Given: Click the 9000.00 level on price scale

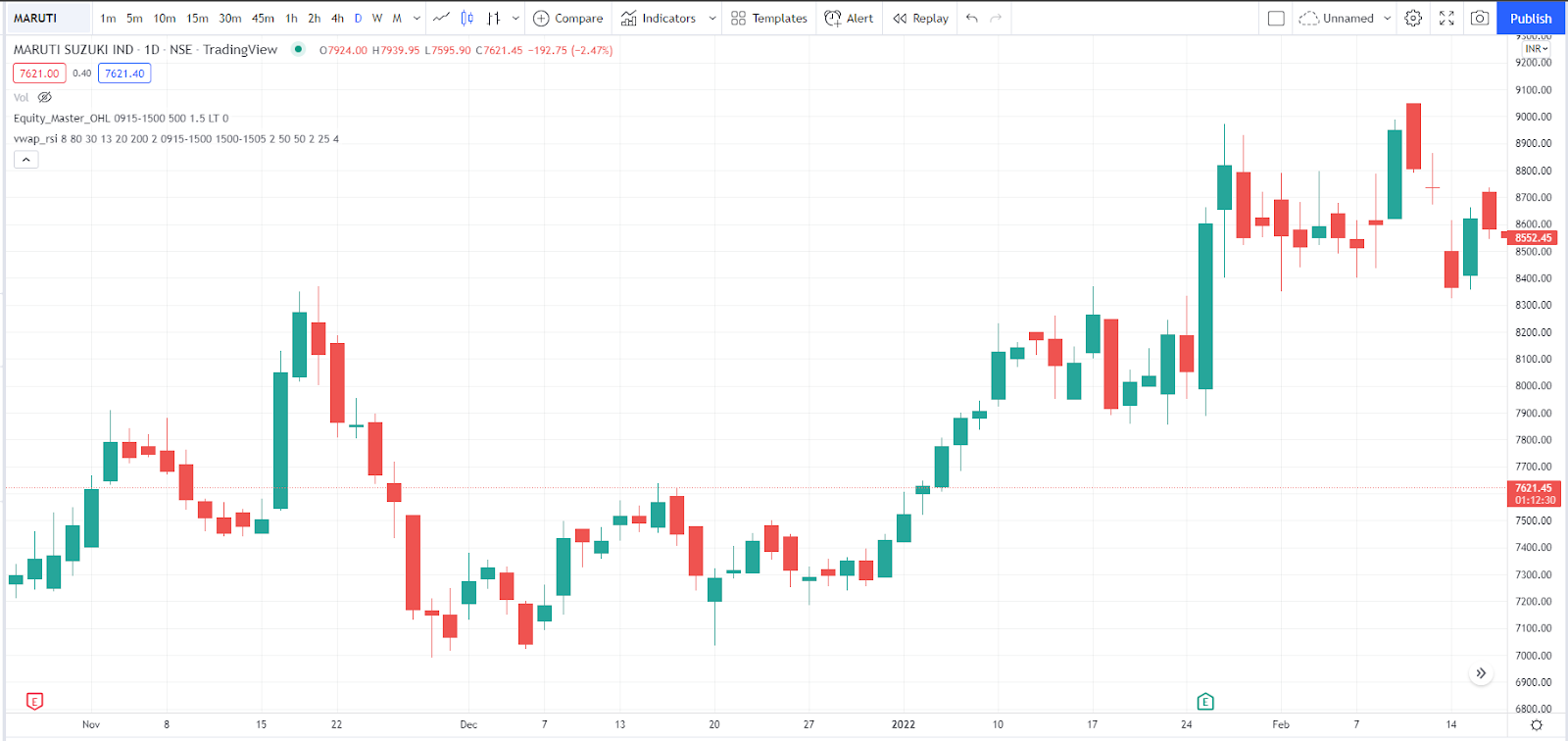Looking at the screenshot, I should coord(1534,117).
